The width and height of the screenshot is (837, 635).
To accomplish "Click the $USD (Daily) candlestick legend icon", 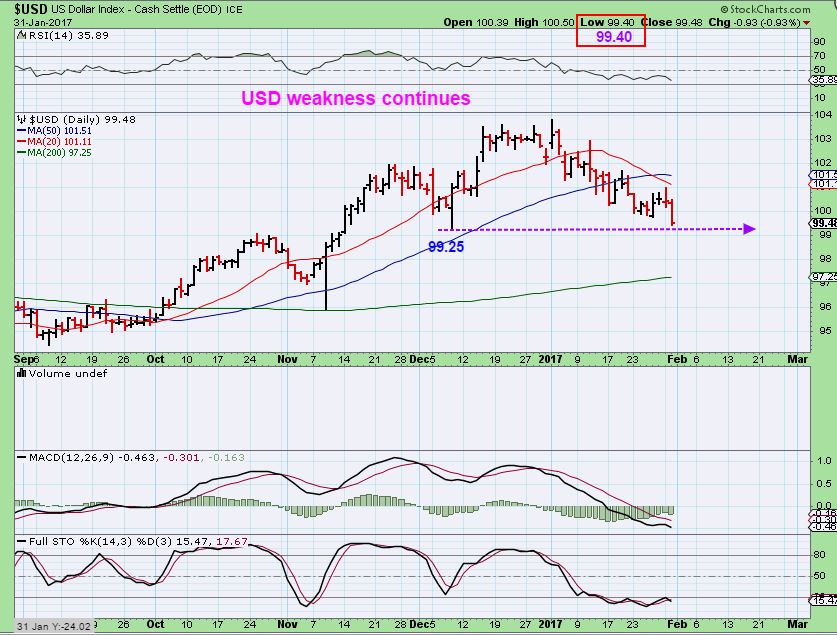I will point(21,119).
